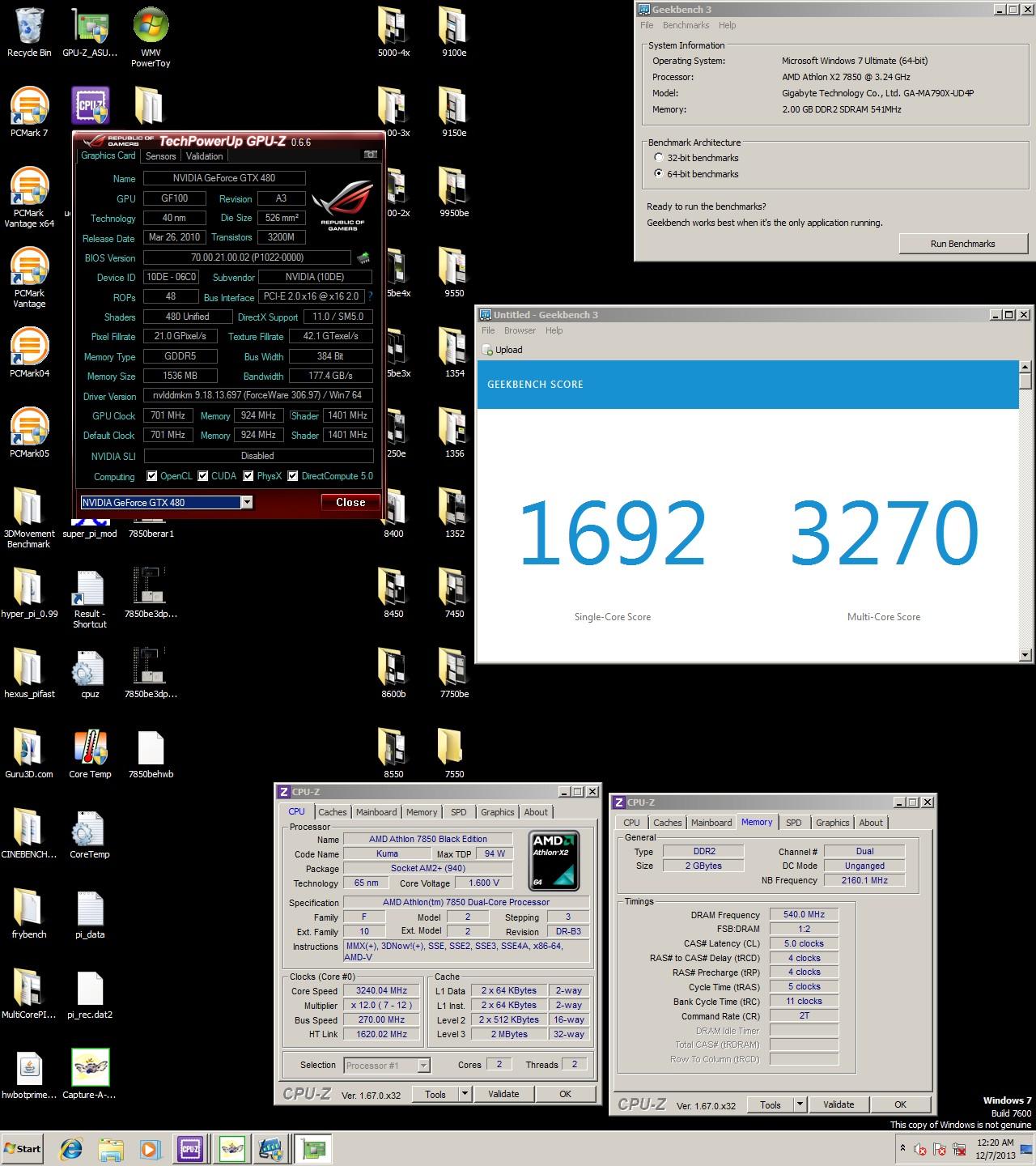The height and width of the screenshot is (1166, 1036).
Task: Switch to Sensors tab in GPU-Z
Action: (160, 156)
